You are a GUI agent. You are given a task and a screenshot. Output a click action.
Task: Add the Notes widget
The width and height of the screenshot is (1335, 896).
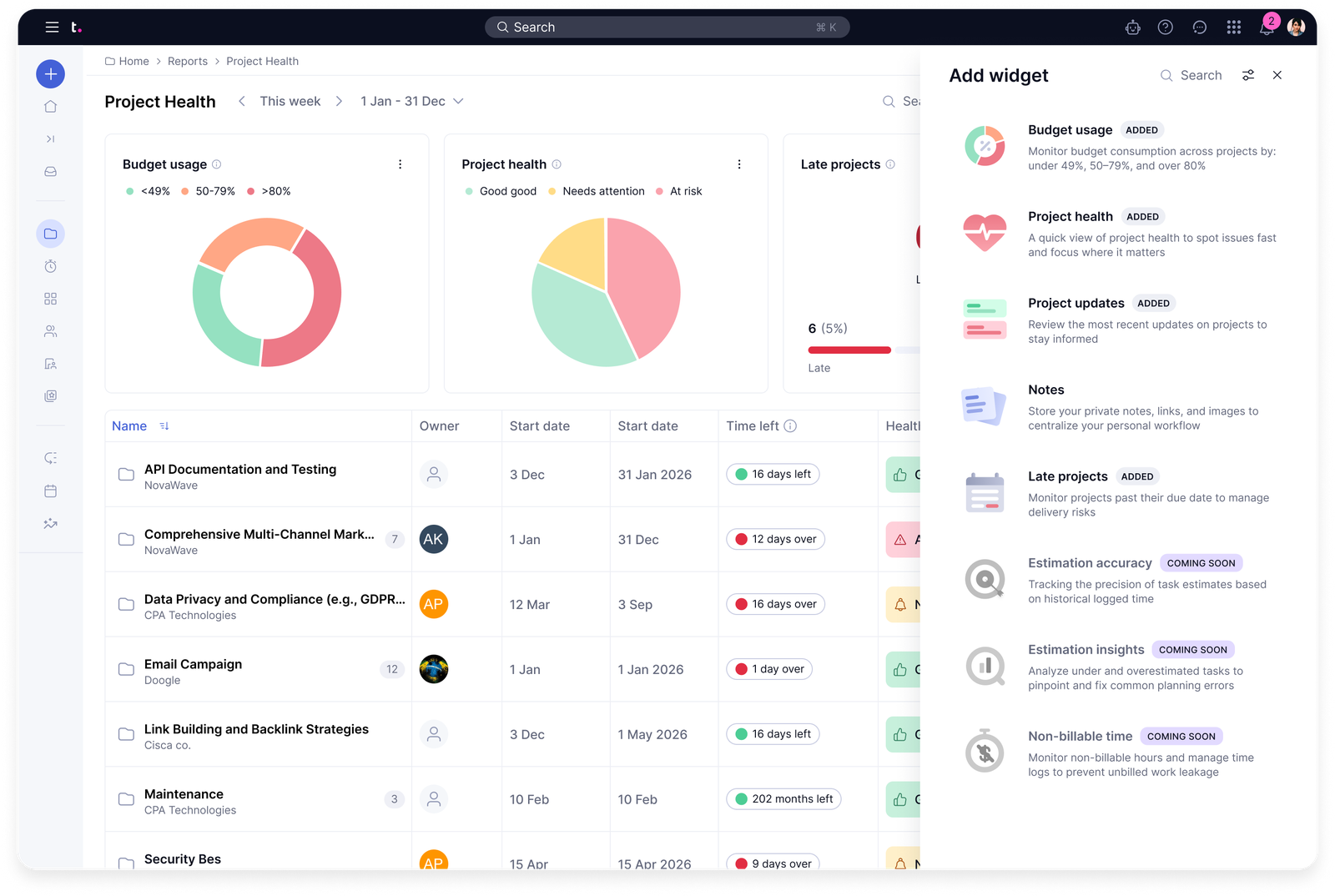click(1045, 390)
